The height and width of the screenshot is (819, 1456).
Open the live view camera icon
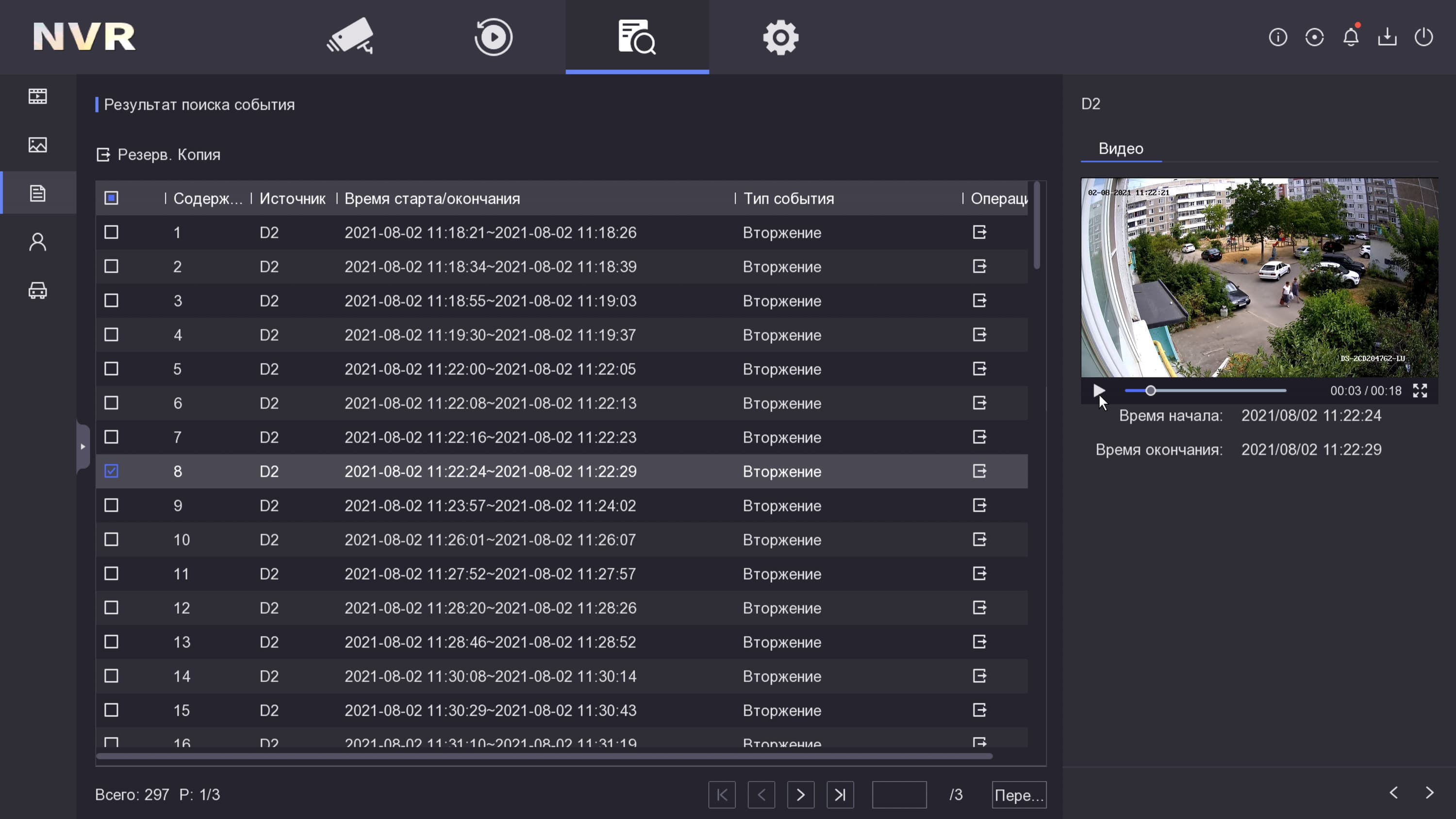tap(350, 37)
